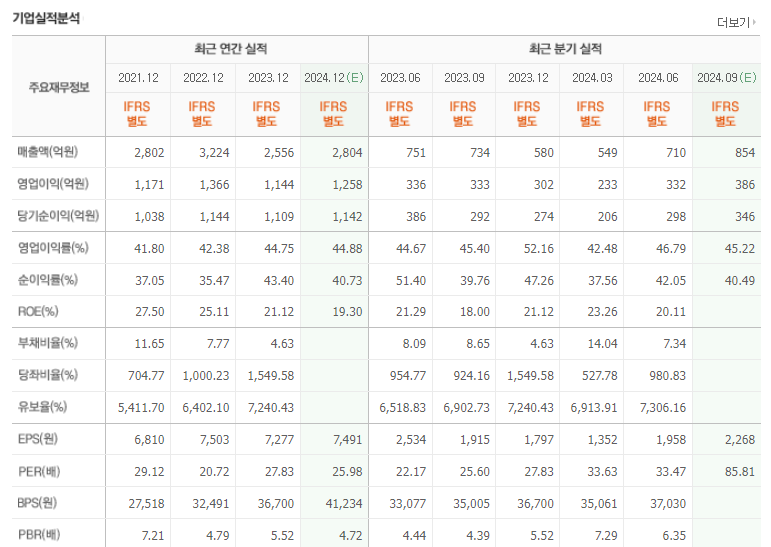771x547 pixels.
Task: Click the 704.77 quick ratio value
Action: (146, 376)
